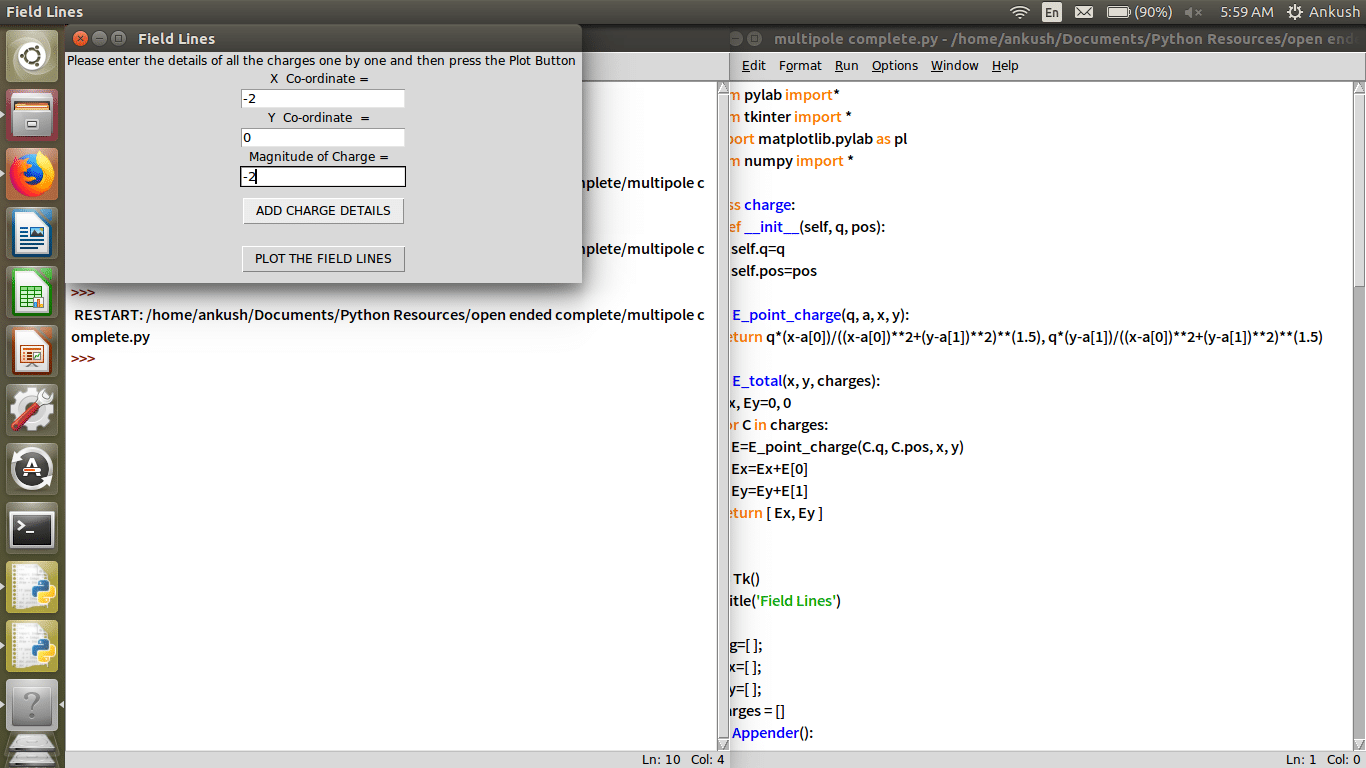This screenshot has height=768, width=1366.
Task: Click the Ubuntu Dash search icon
Action: (x=33, y=57)
